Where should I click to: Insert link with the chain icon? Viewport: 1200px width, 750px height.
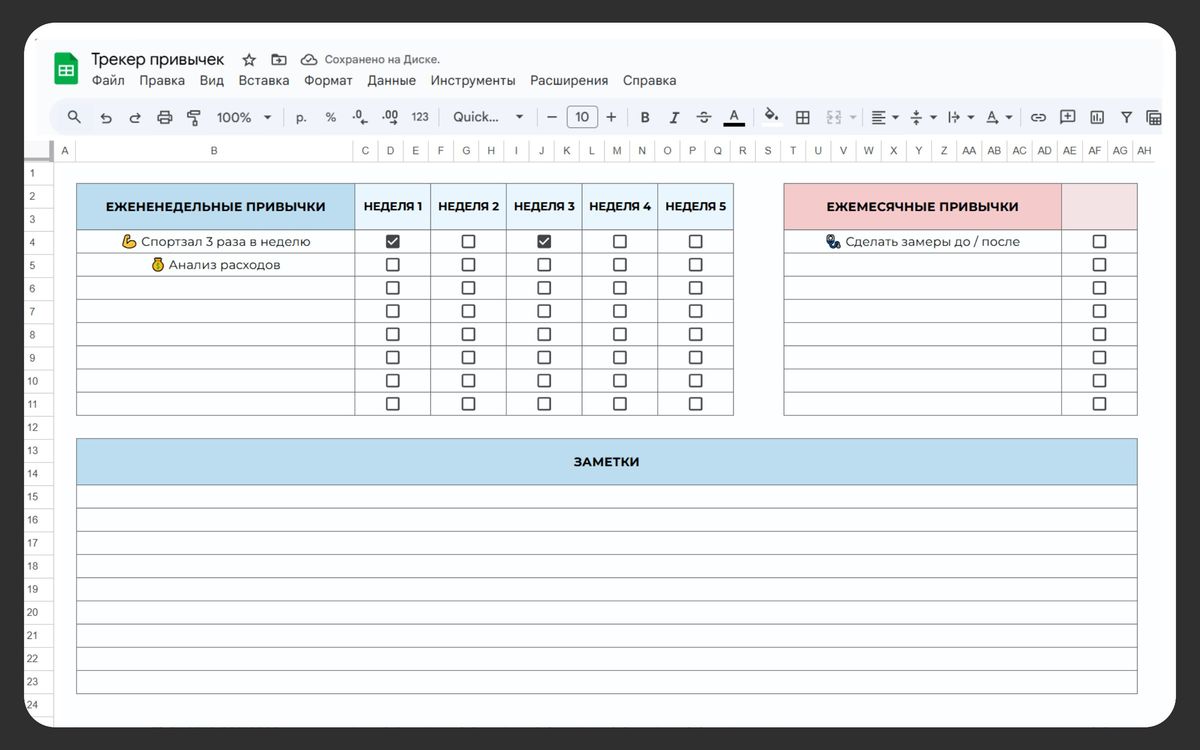(1038, 118)
